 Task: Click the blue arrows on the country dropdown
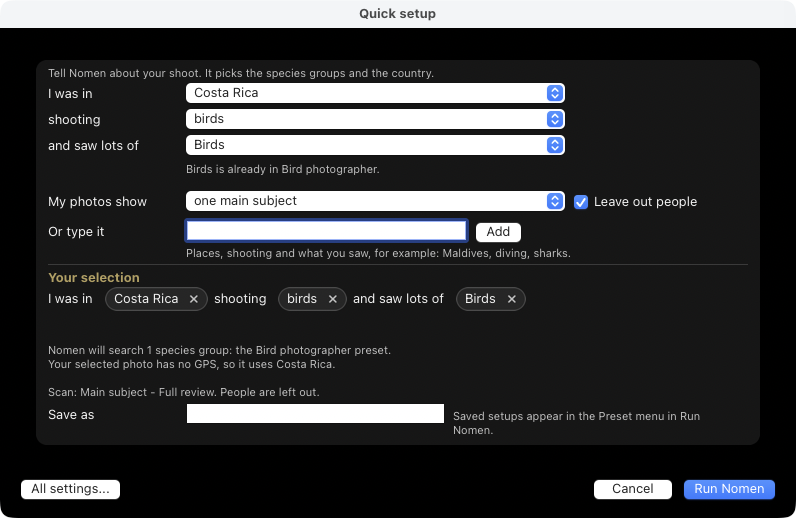point(555,93)
